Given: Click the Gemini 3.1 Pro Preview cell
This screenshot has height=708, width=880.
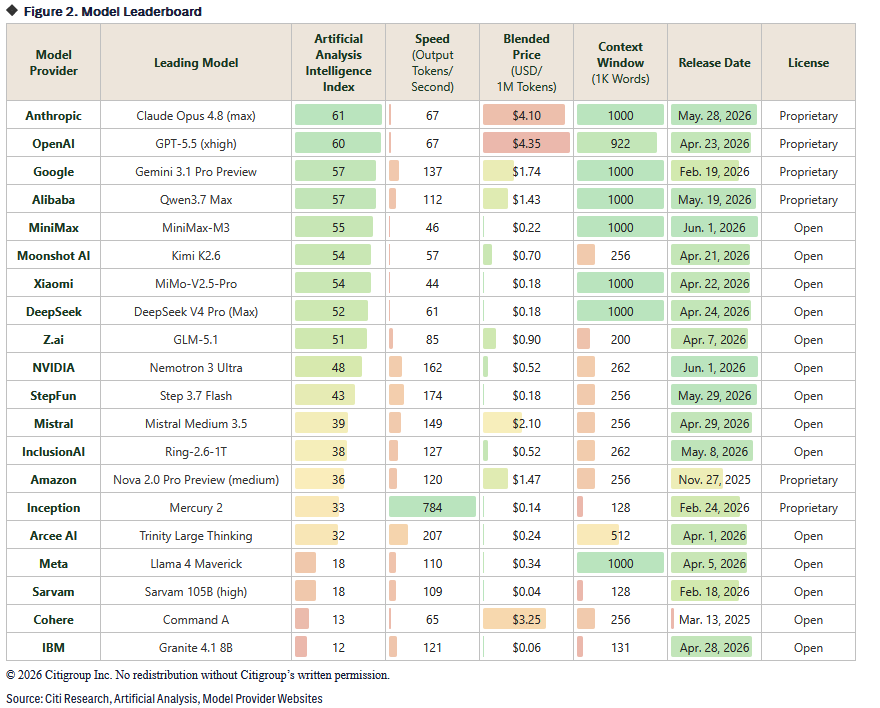Looking at the screenshot, I should [x=196, y=171].
